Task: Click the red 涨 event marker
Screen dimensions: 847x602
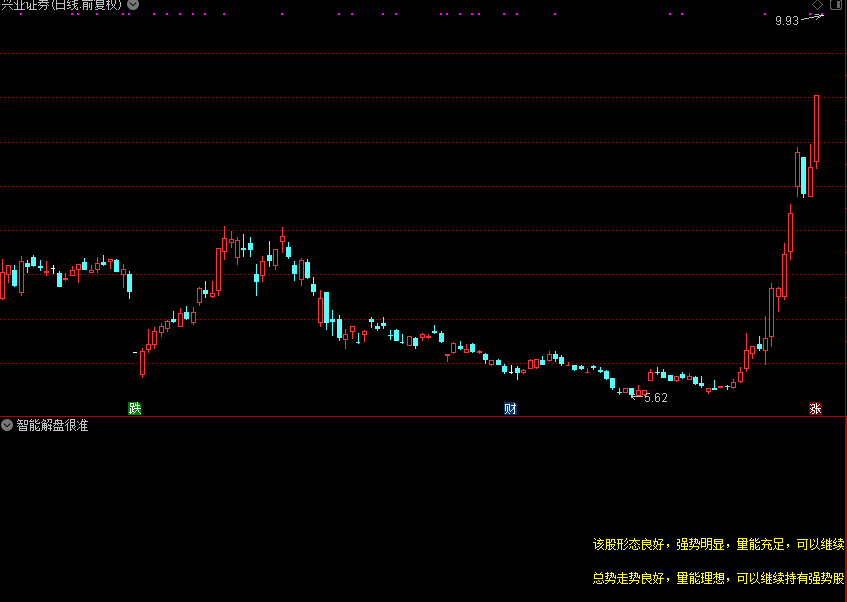Action: [815, 409]
